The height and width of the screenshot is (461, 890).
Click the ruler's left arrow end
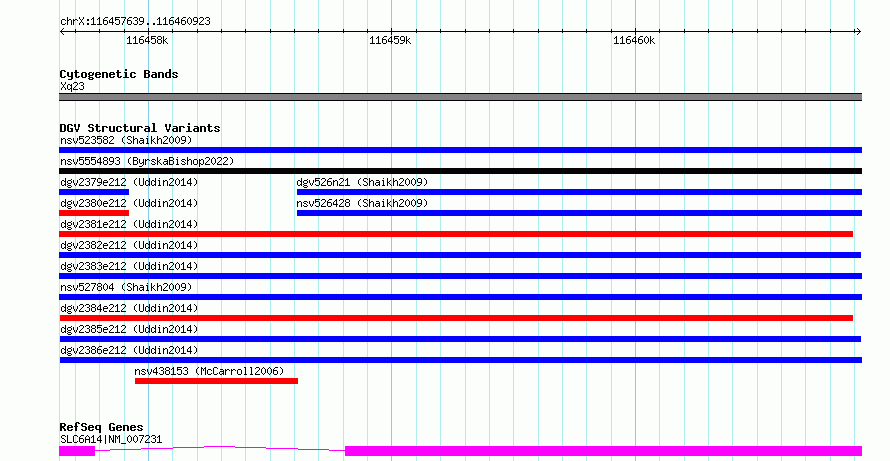click(x=62, y=32)
